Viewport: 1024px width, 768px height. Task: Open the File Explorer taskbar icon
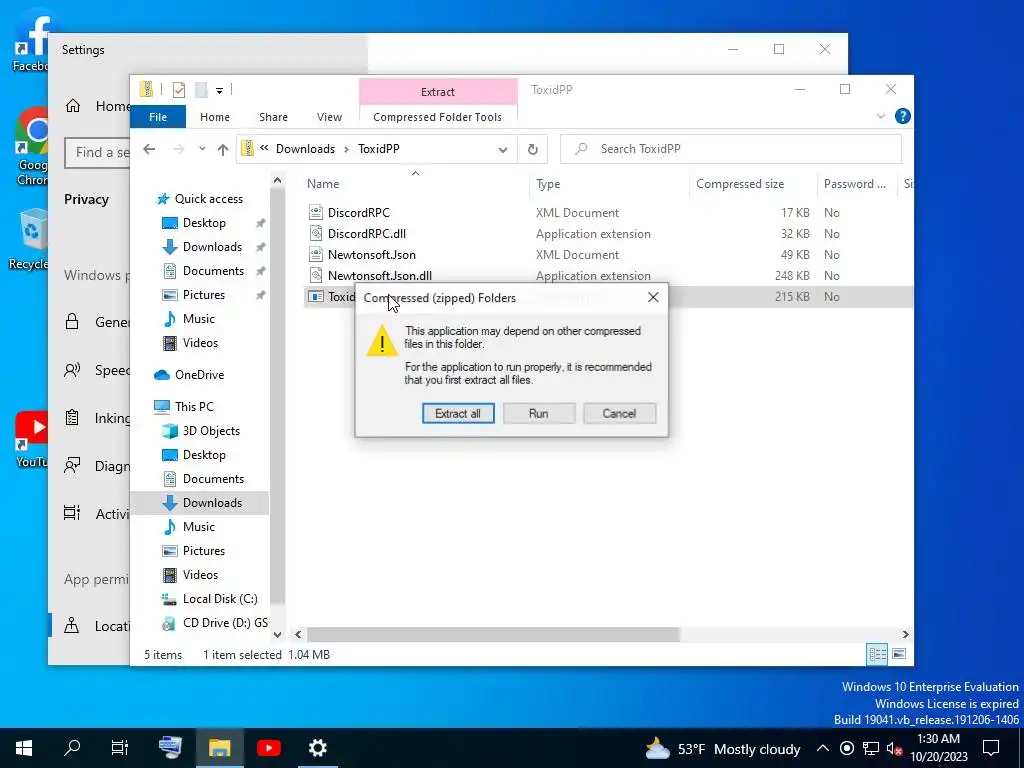point(219,748)
